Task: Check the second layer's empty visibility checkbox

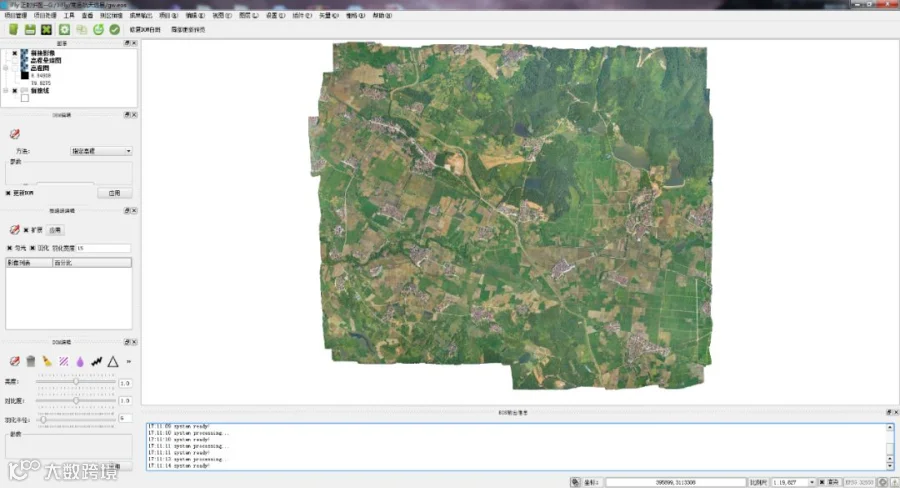Action: pos(15,60)
